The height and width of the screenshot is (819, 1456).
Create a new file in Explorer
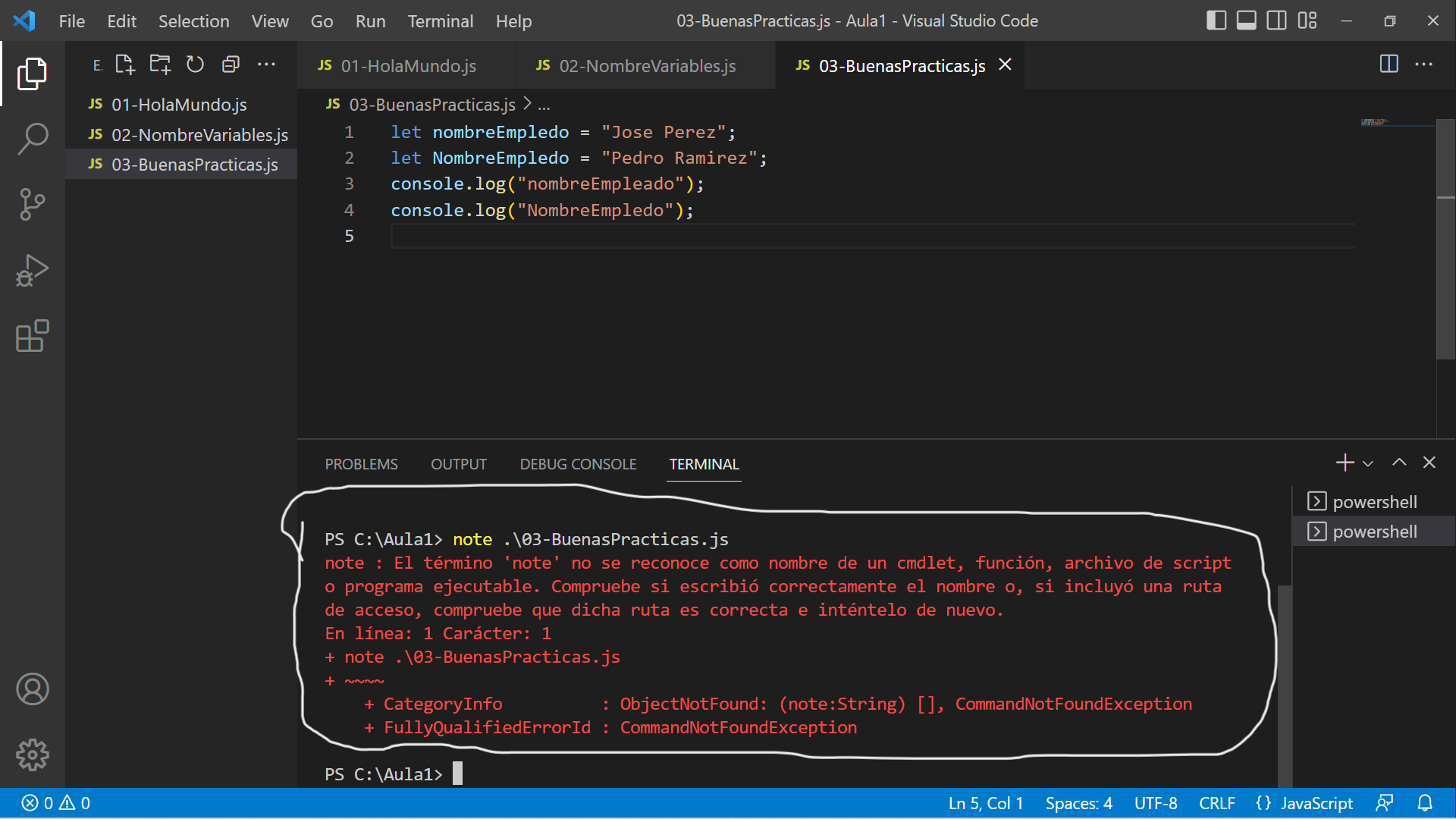pyautogui.click(x=125, y=65)
